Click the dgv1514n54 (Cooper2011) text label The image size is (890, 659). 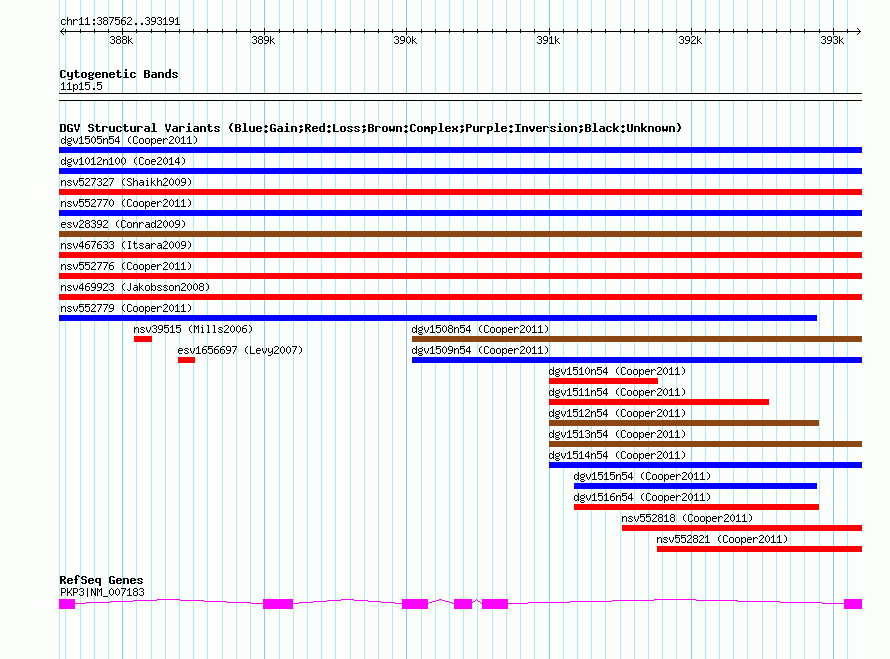point(617,455)
